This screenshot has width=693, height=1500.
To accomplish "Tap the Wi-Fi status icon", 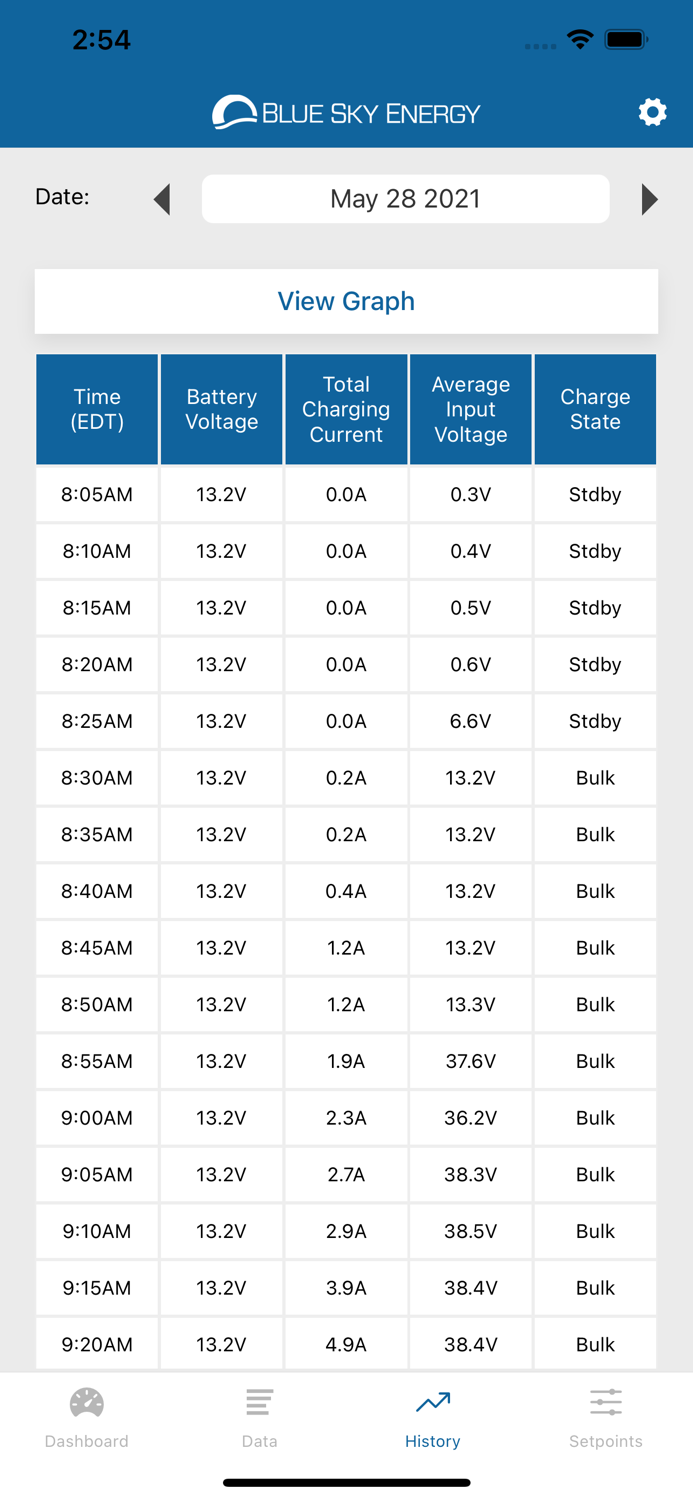I will (580, 40).
